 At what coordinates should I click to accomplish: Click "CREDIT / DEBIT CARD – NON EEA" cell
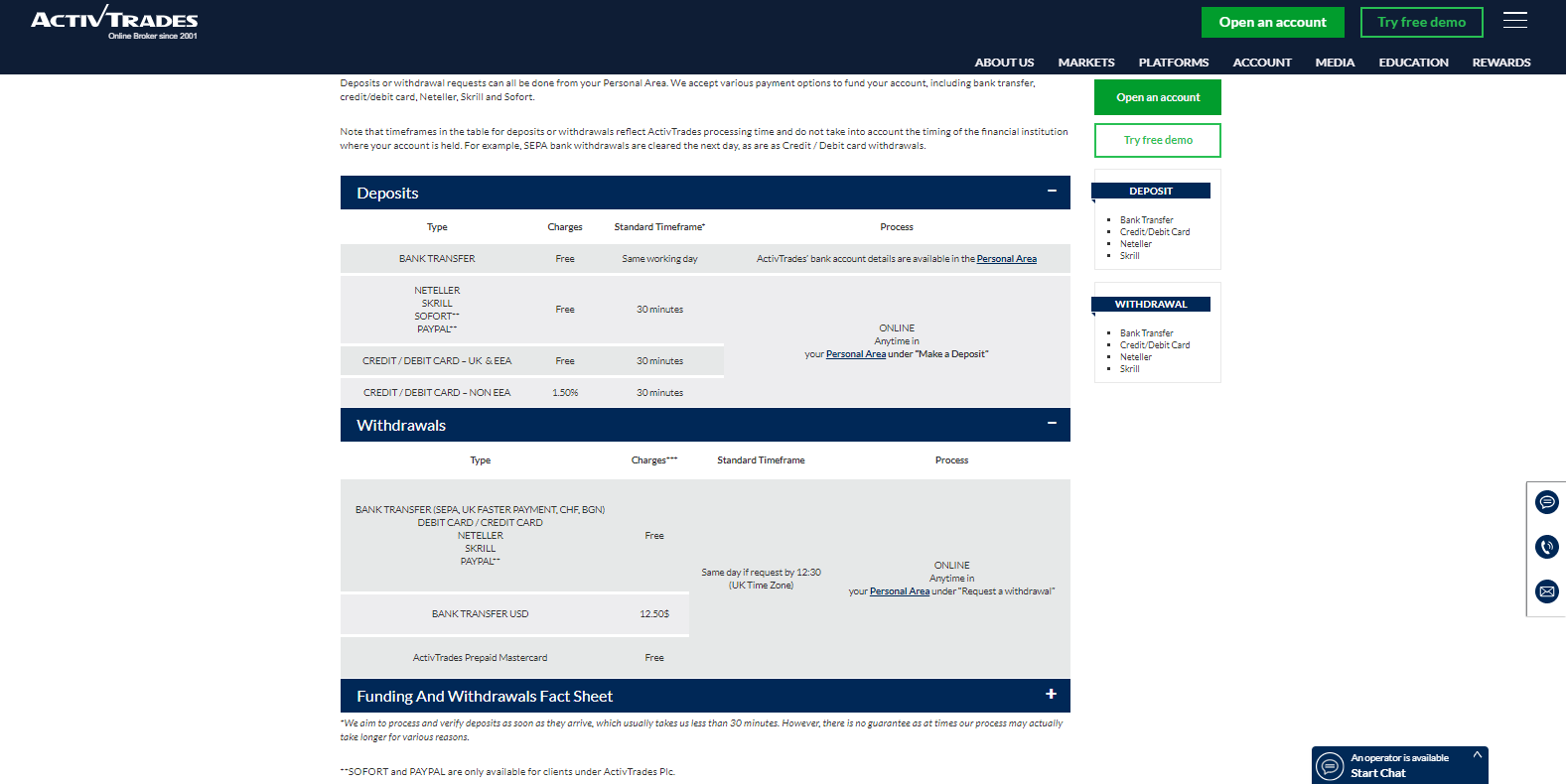[437, 393]
